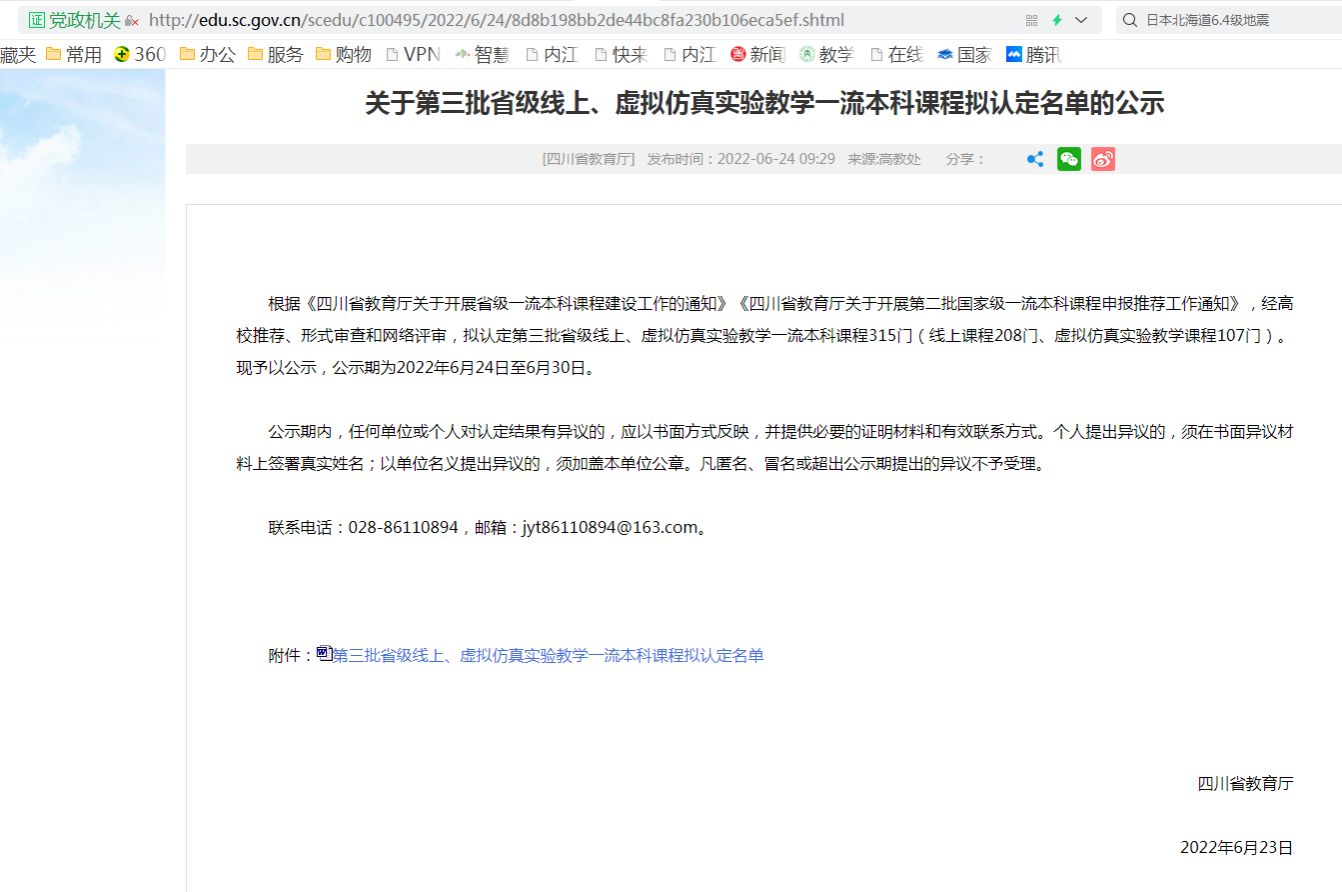Open the 常用 bookmarks folder

click(x=74, y=55)
